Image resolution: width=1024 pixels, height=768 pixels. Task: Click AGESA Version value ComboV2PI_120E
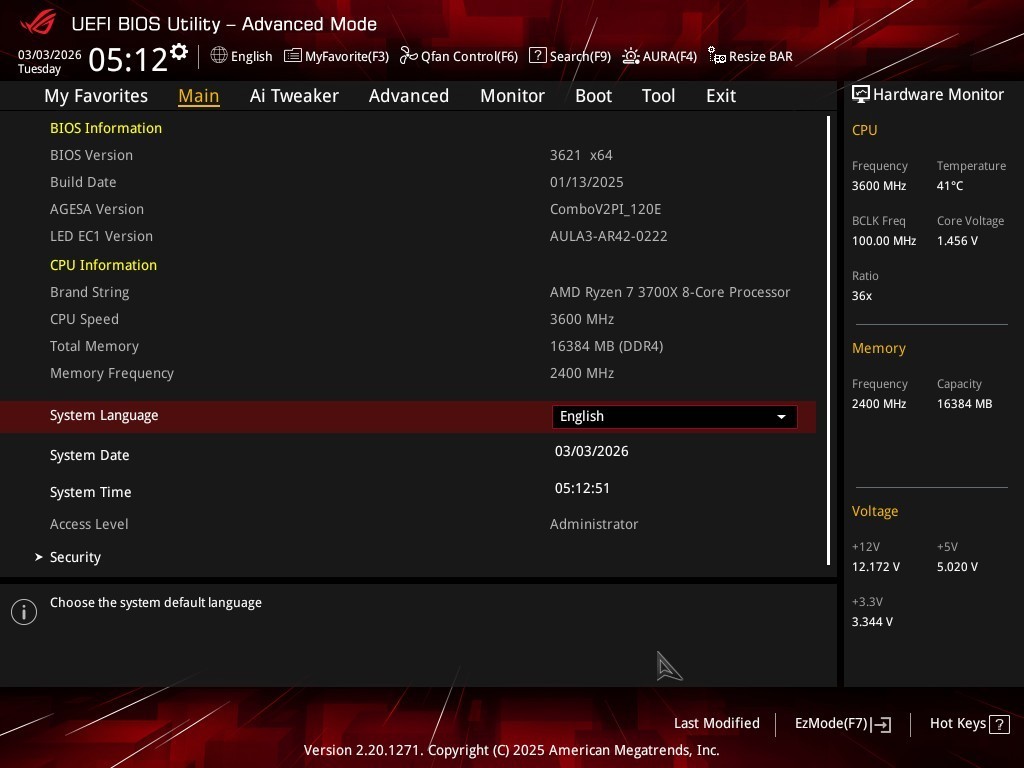(605, 209)
